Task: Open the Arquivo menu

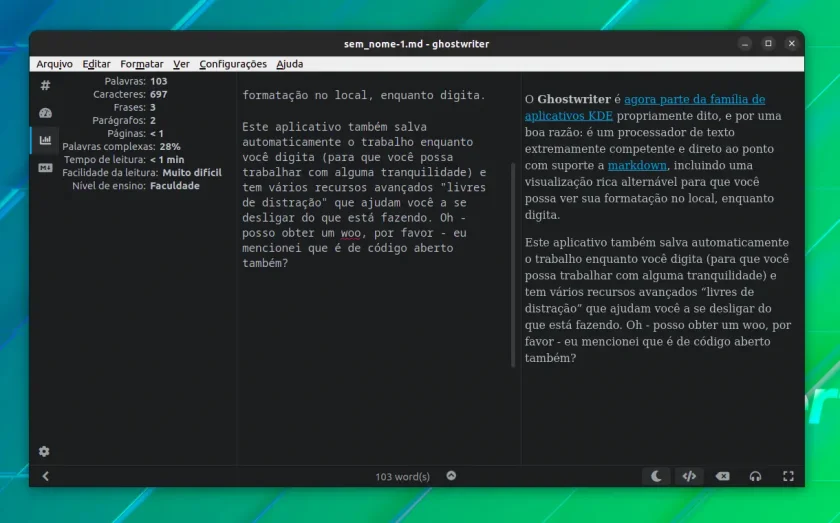Action: [x=54, y=64]
